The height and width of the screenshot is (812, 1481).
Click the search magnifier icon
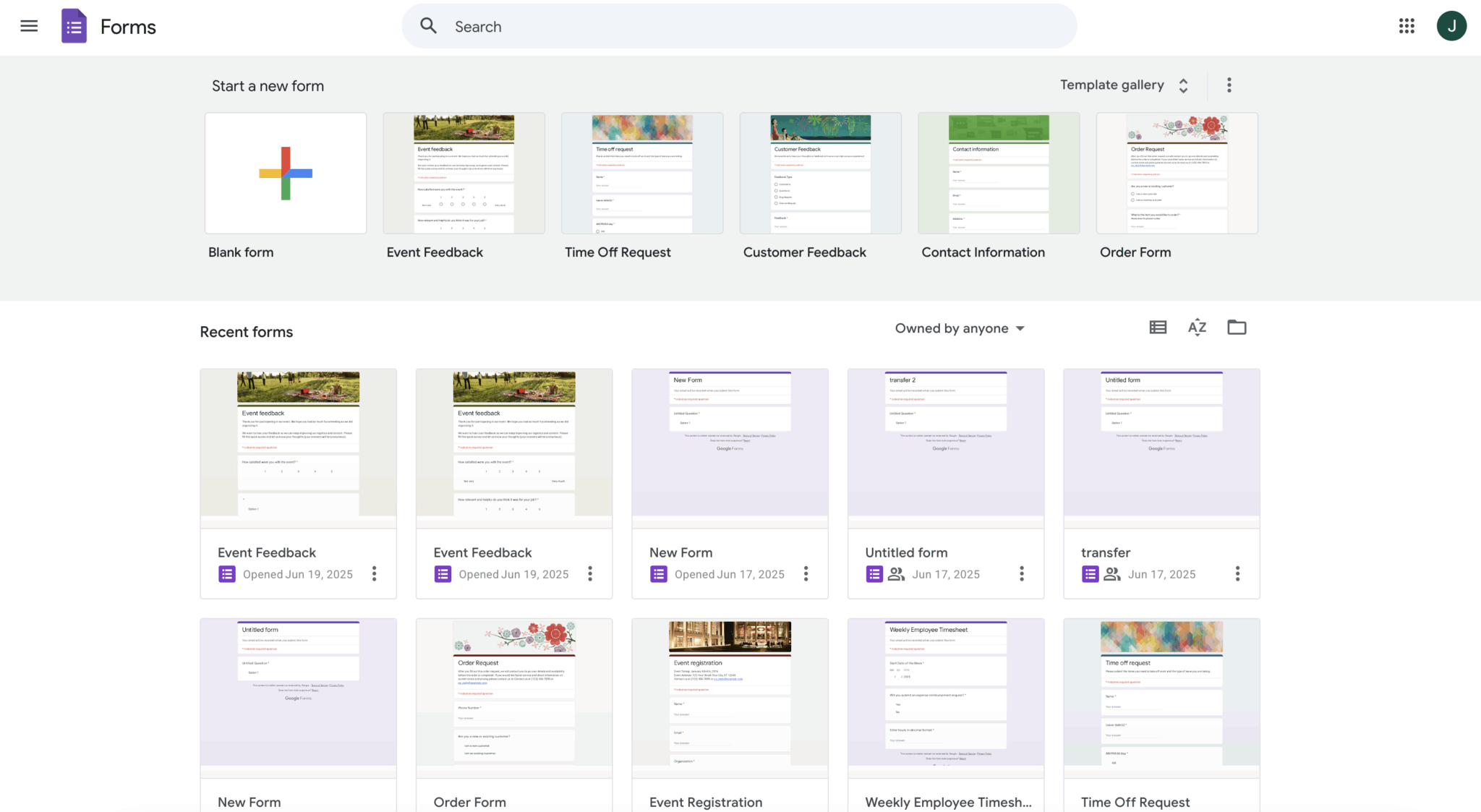tap(428, 25)
